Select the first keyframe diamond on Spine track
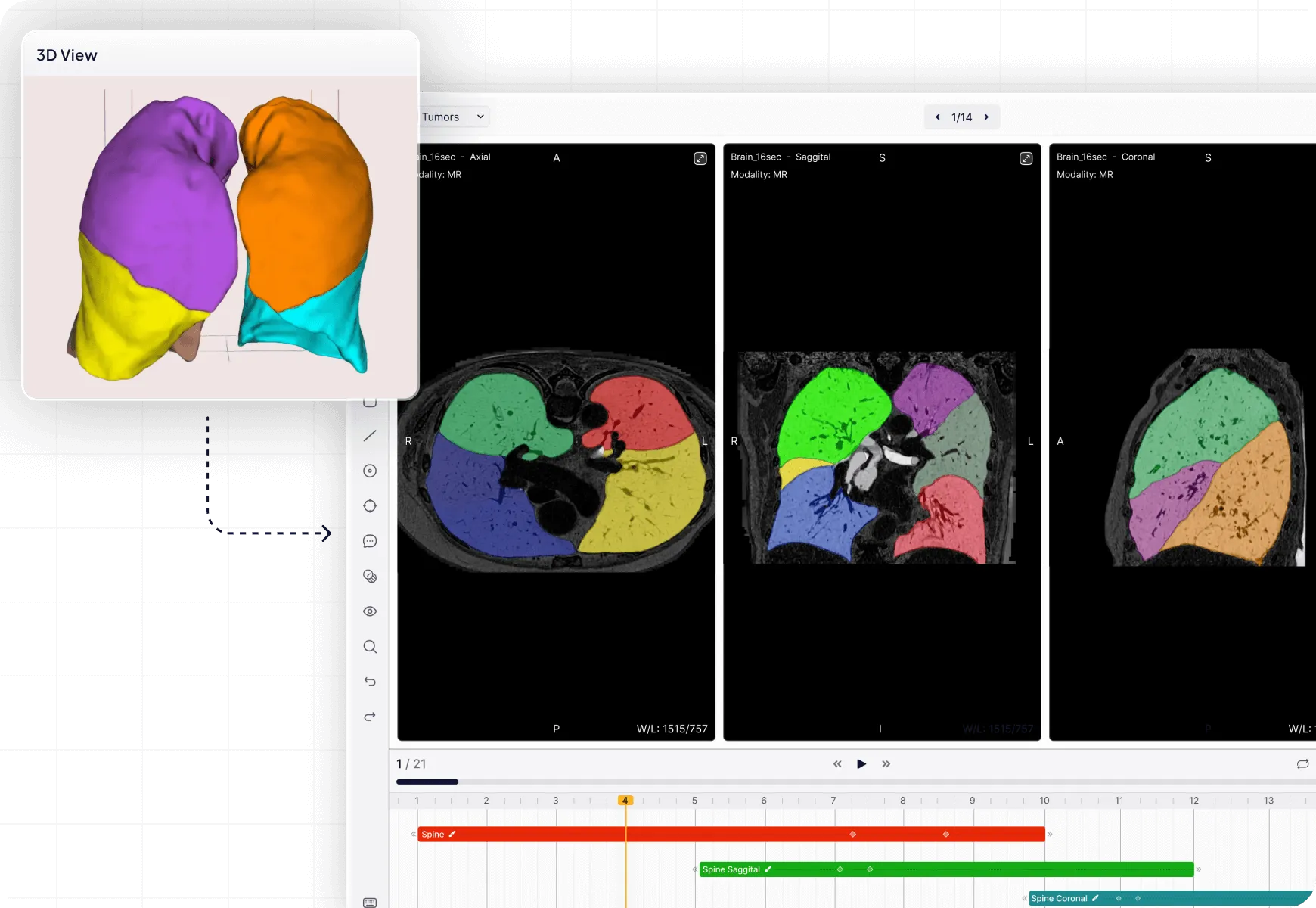 tap(853, 834)
